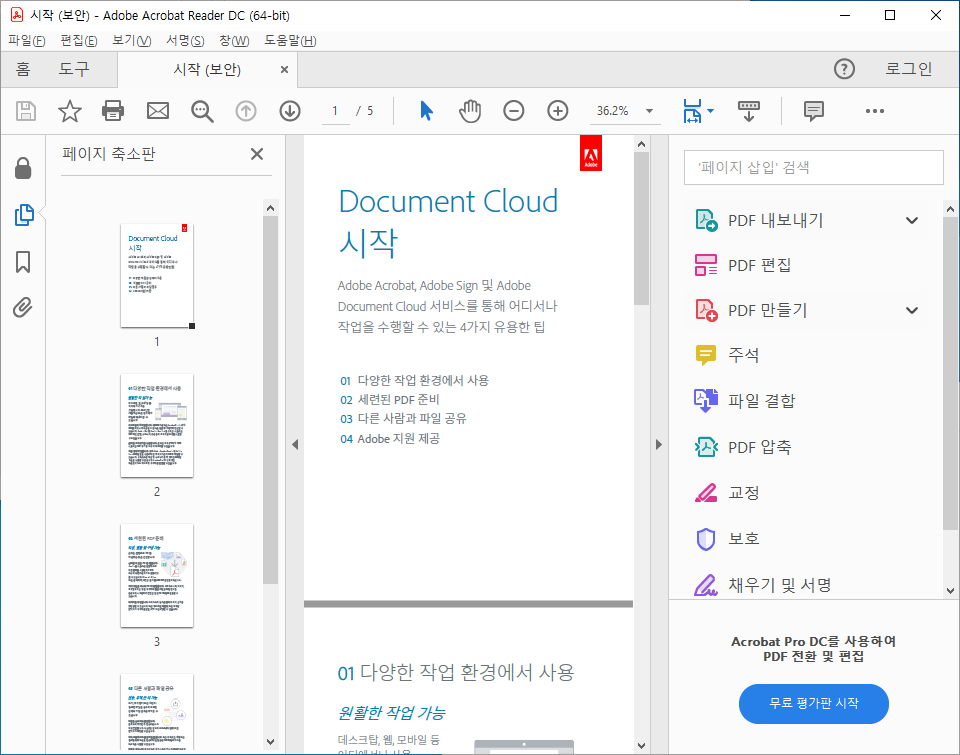The height and width of the screenshot is (755, 960).
Task: Click the Save file icon
Action: [x=26, y=111]
